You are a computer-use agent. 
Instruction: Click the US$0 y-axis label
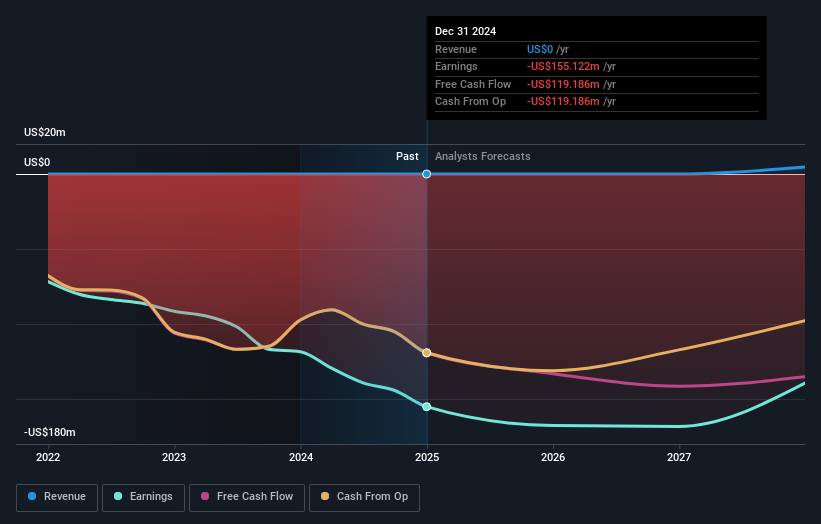(x=37, y=162)
